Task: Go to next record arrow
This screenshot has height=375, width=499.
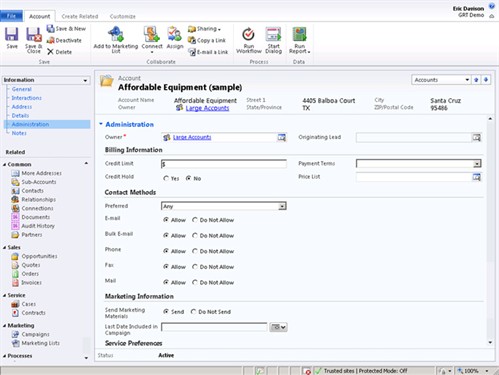Action: tap(486, 80)
